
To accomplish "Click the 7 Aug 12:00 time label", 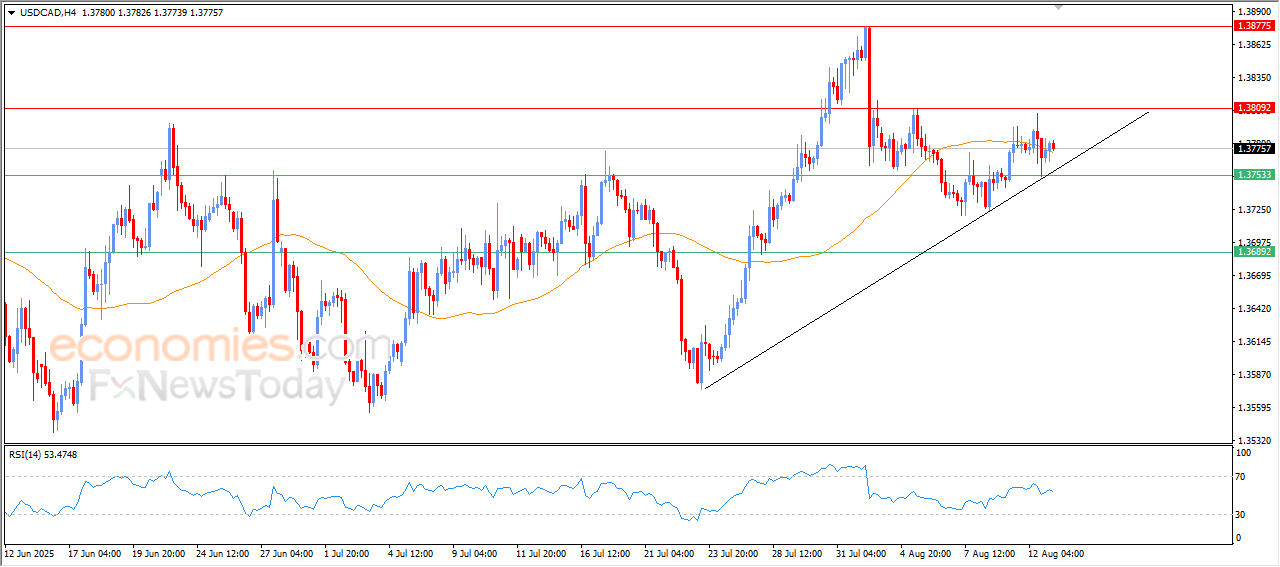I will click(989, 553).
